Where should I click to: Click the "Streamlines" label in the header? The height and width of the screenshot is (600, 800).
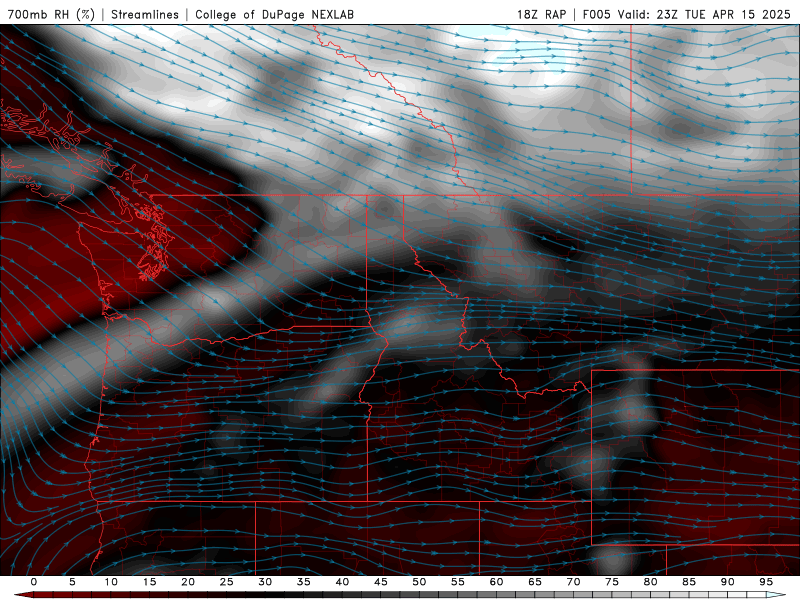point(145,14)
